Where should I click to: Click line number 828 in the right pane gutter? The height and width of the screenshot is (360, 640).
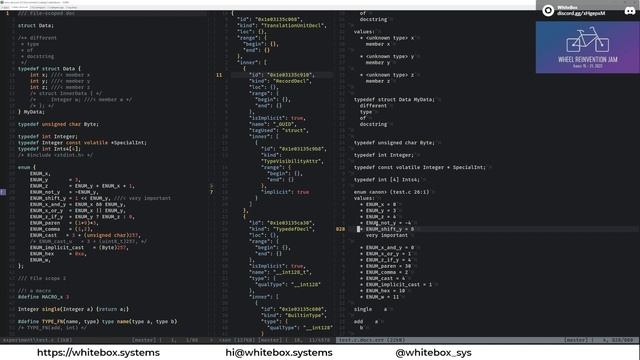[340, 229]
